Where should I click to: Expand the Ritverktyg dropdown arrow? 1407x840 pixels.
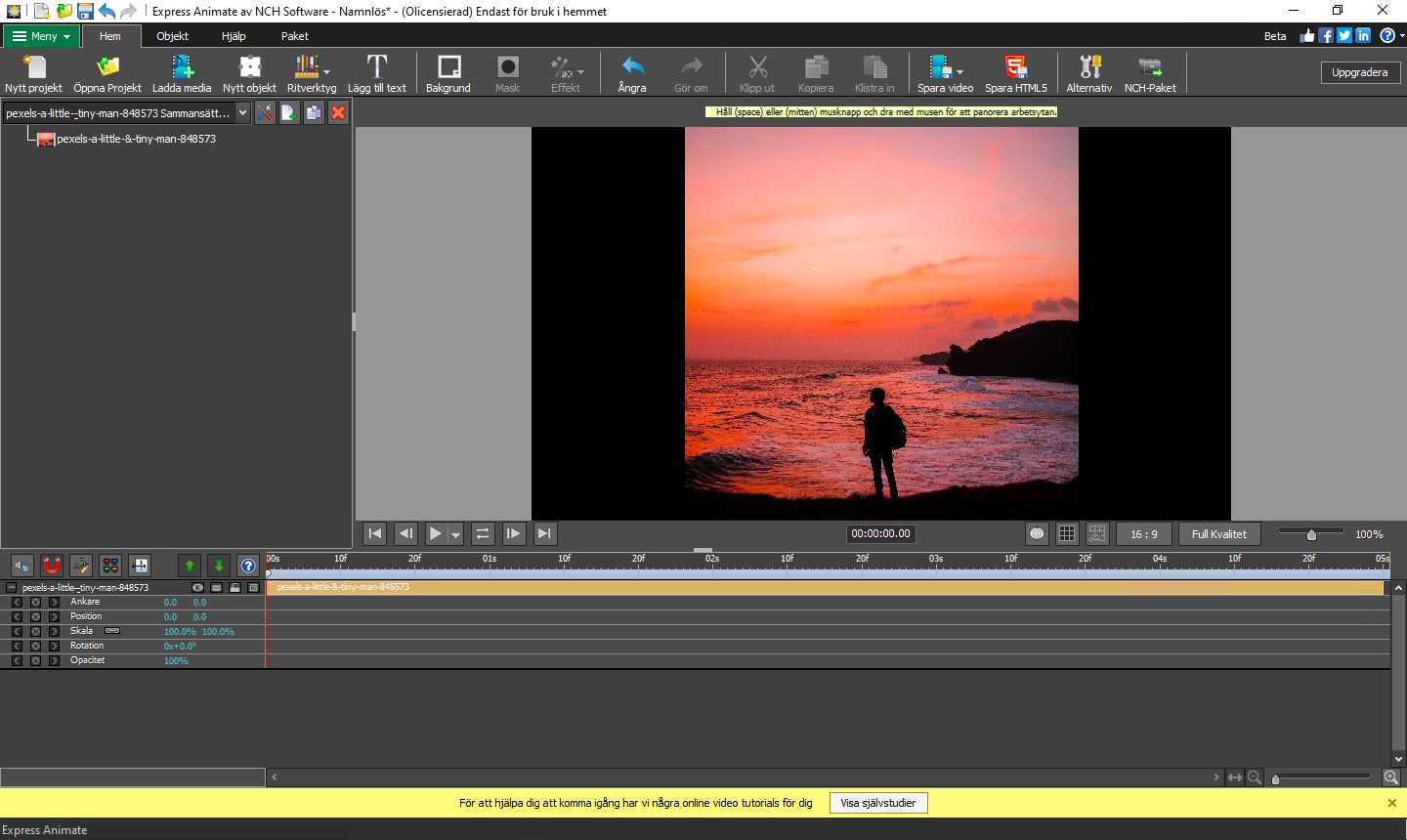[326, 72]
